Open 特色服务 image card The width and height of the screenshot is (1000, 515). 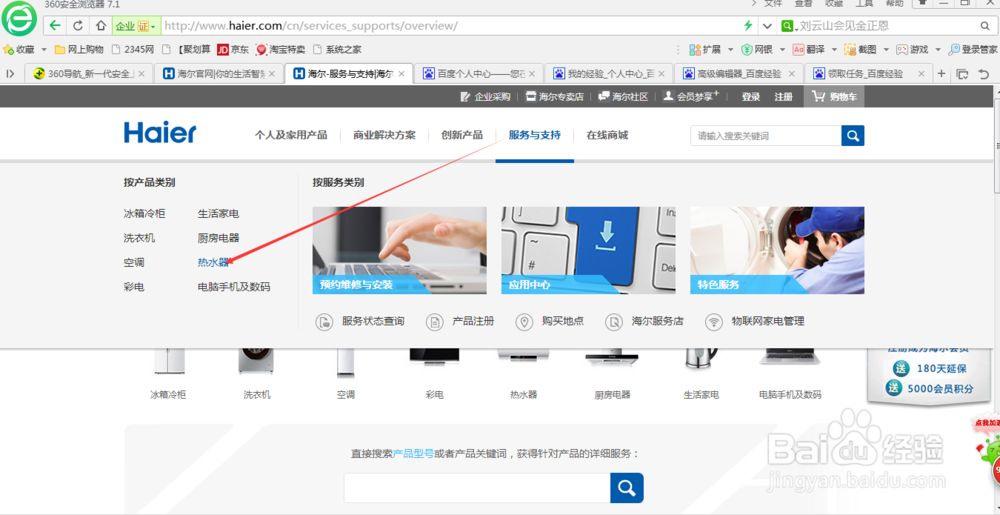[x=777, y=250]
